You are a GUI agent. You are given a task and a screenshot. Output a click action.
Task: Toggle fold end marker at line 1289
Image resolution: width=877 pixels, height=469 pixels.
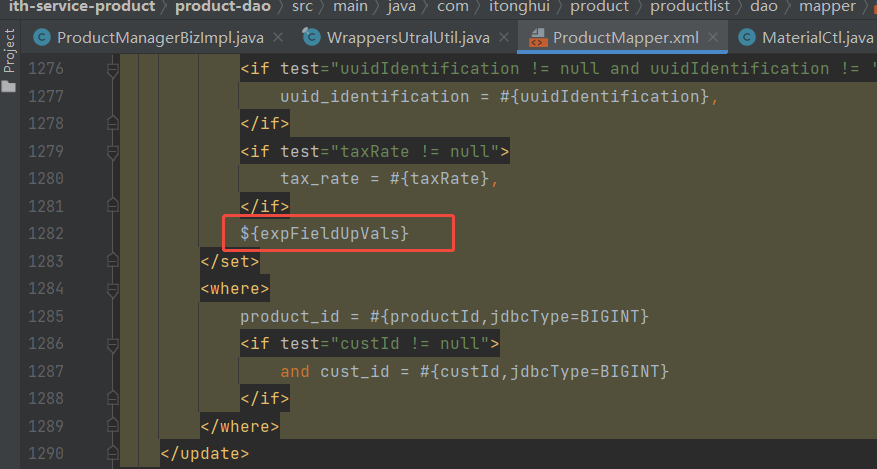tap(112, 426)
